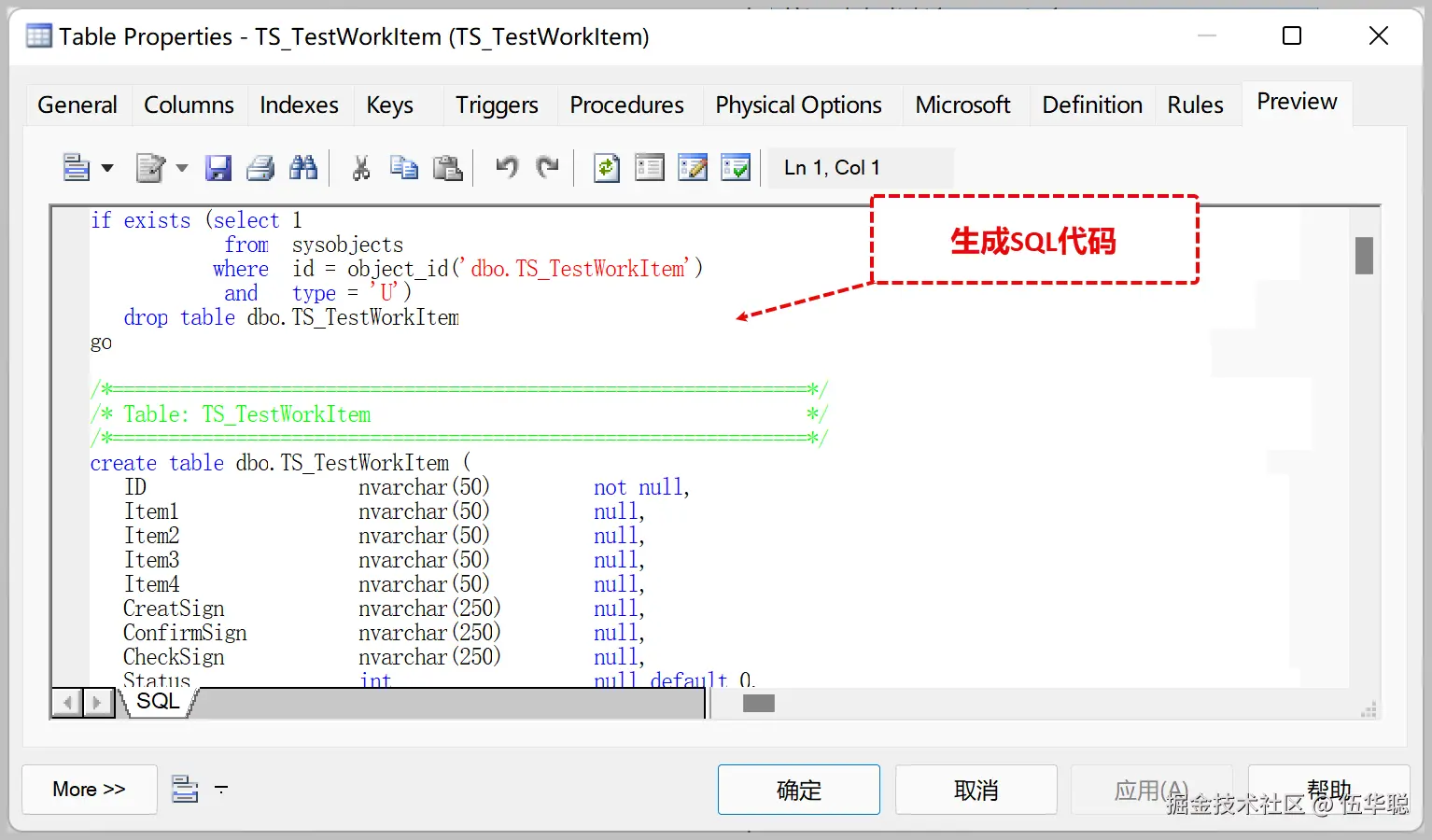The width and height of the screenshot is (1432, 840).
Task: Paste from clipboard icon
Action: tap(448, 168)
